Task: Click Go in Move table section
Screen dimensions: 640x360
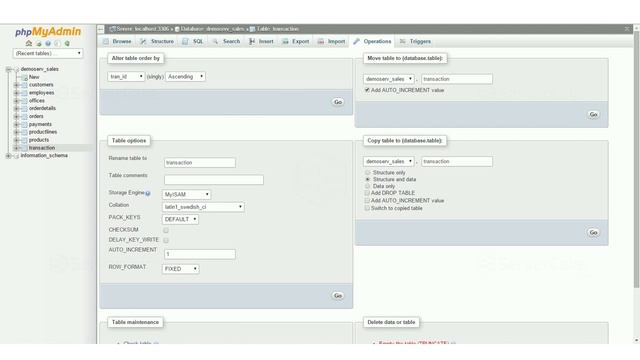Action: [593, 114]
